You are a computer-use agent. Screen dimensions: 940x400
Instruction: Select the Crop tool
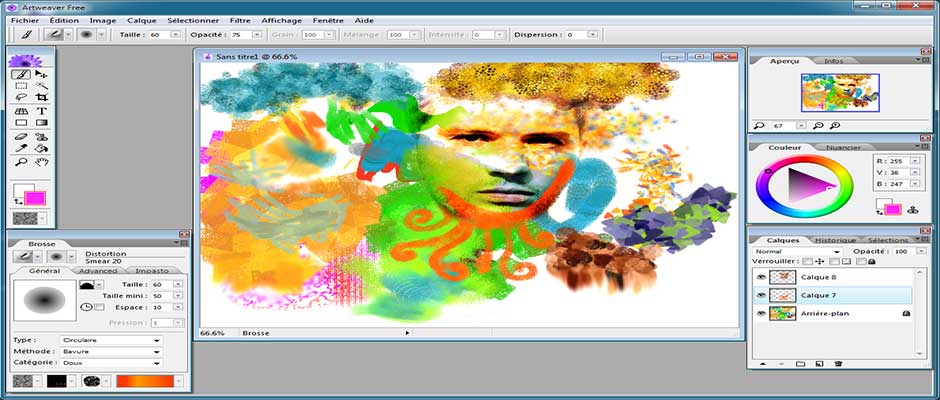[x=41, y=97]
